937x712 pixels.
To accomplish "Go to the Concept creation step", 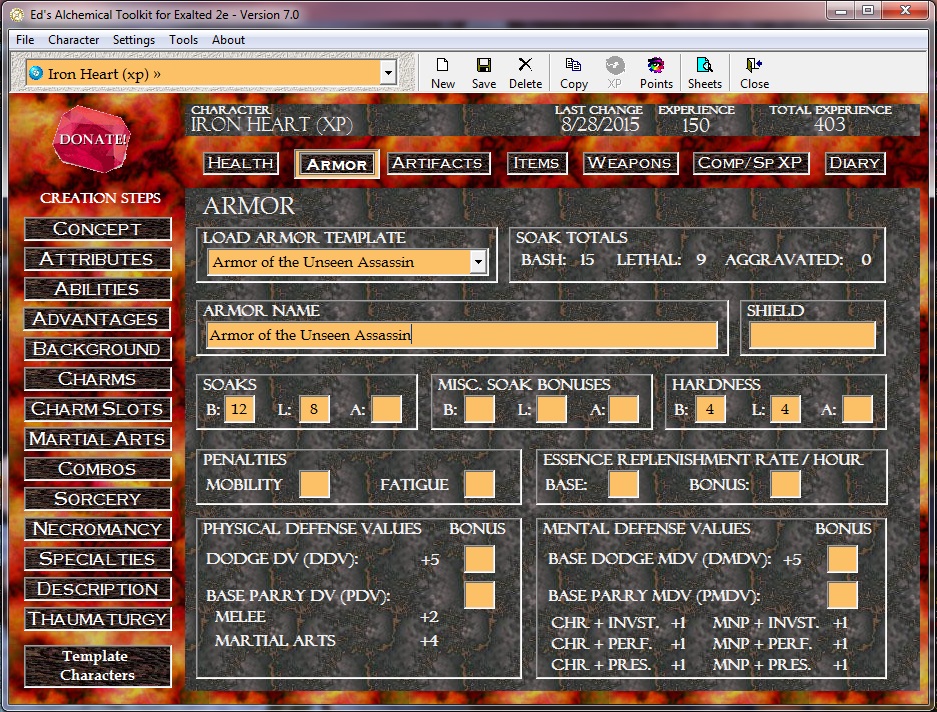I will point(97,229).
